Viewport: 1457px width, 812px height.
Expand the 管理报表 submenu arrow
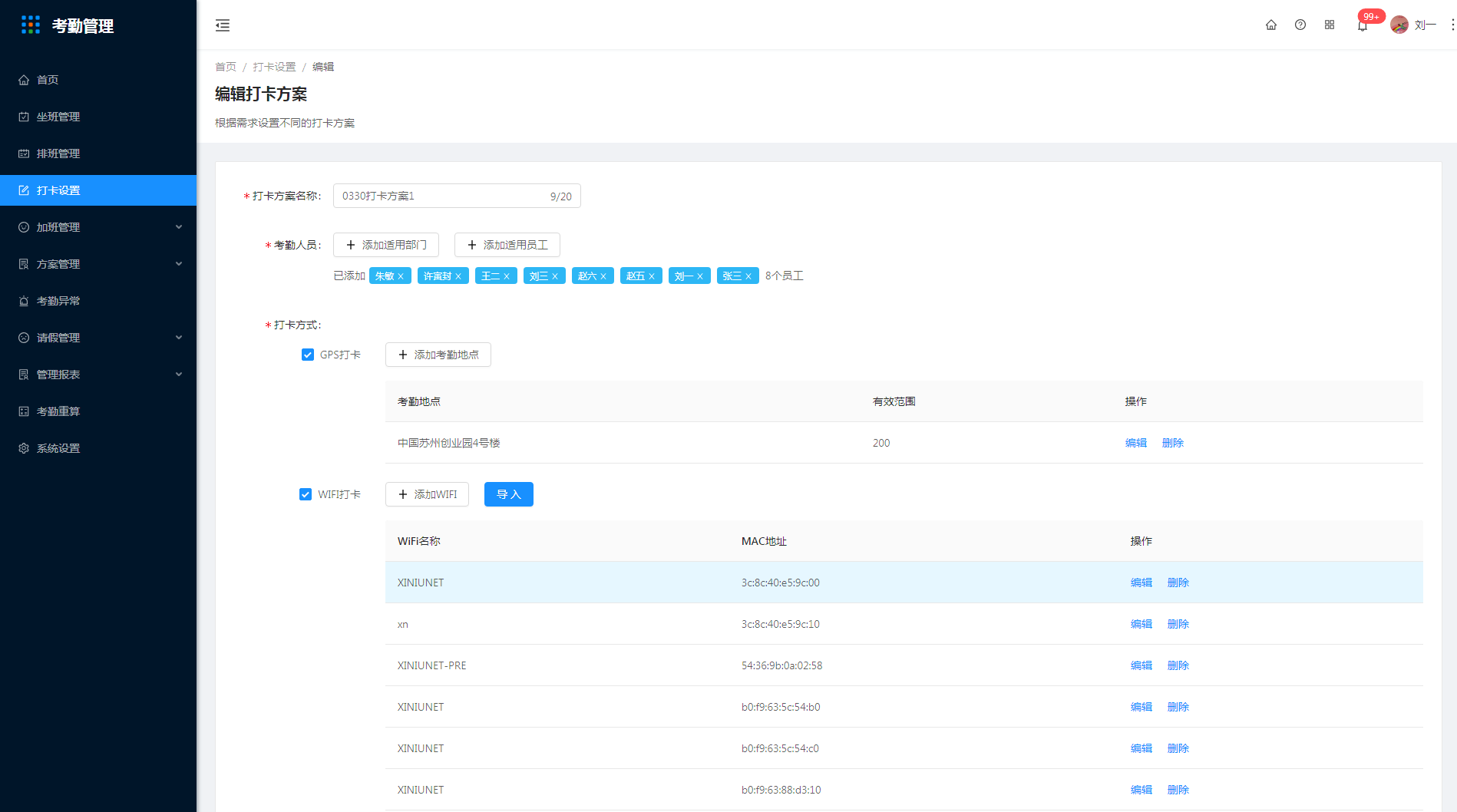(x=179, y=375)
